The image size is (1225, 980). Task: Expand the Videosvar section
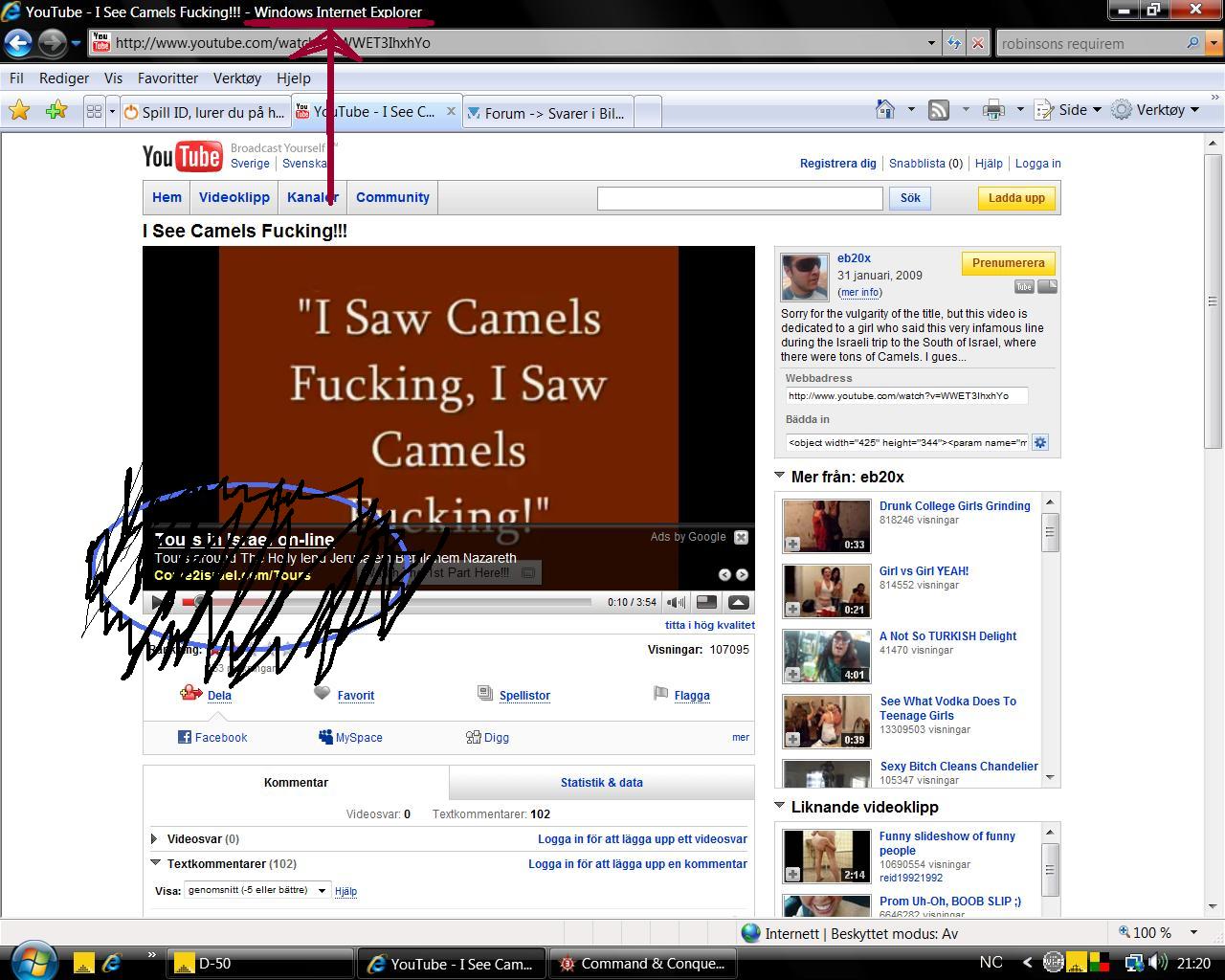click(155, 838)
